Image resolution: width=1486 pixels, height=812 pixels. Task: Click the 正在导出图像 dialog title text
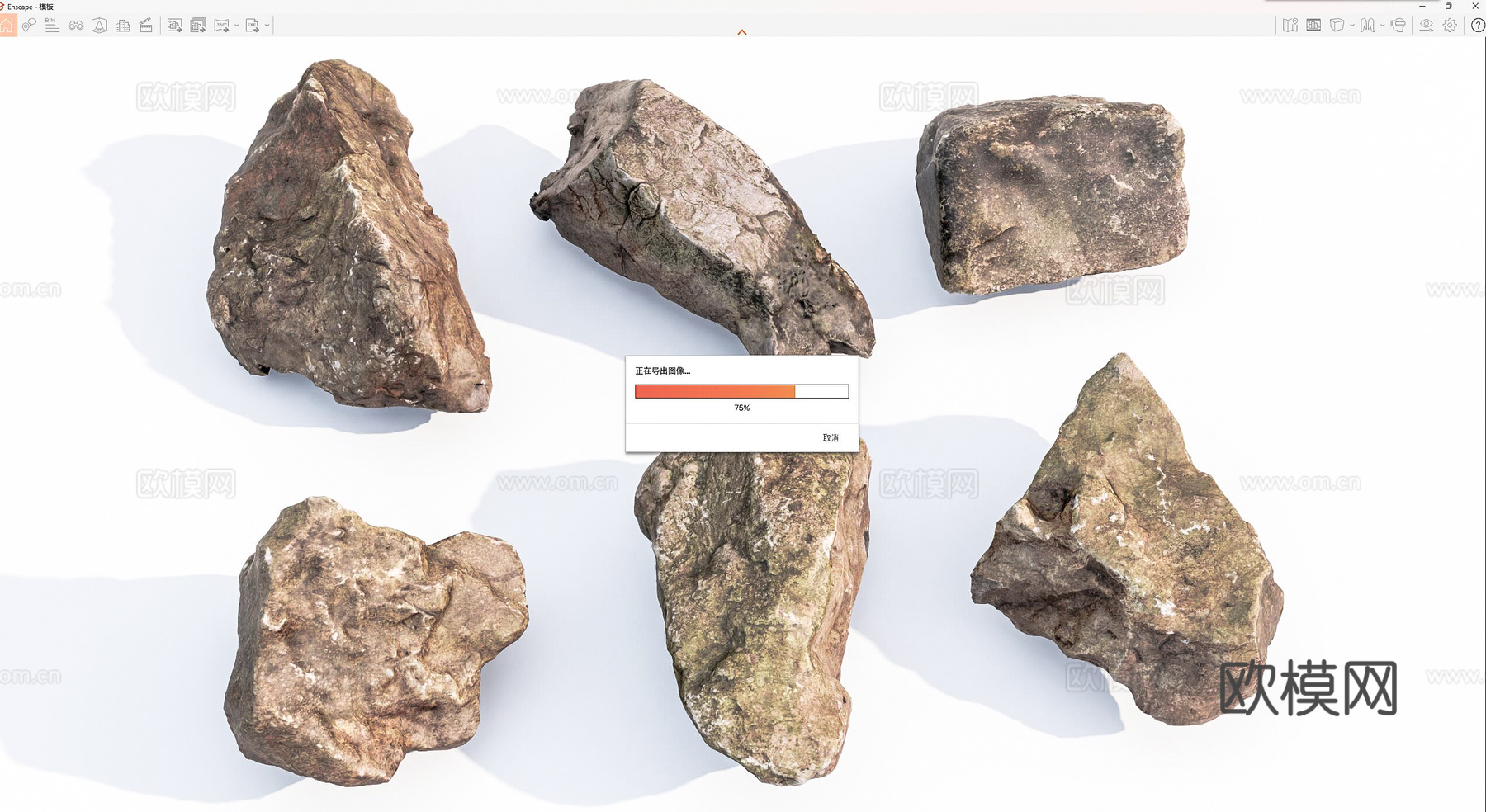[662, 371]
